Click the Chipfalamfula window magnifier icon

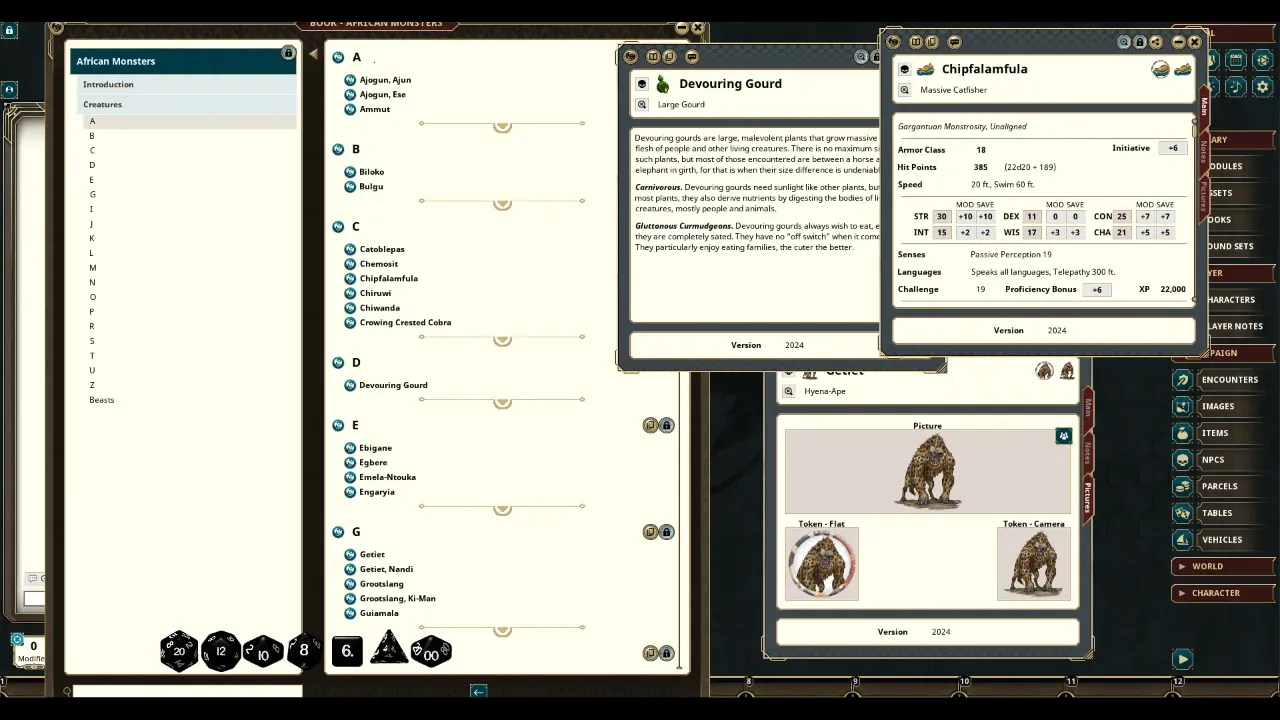(1124, 42)
